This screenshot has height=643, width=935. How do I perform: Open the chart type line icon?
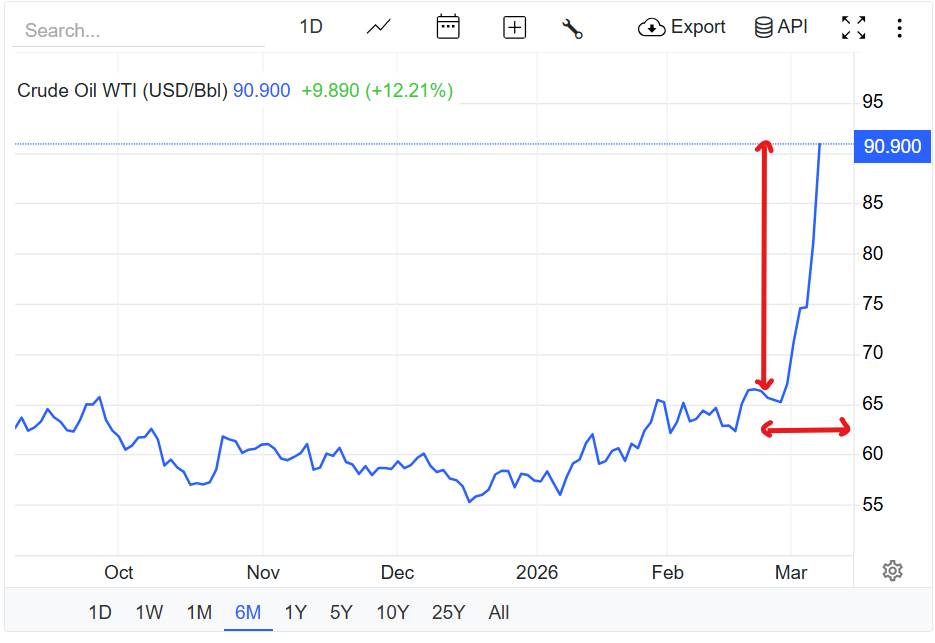378,27
